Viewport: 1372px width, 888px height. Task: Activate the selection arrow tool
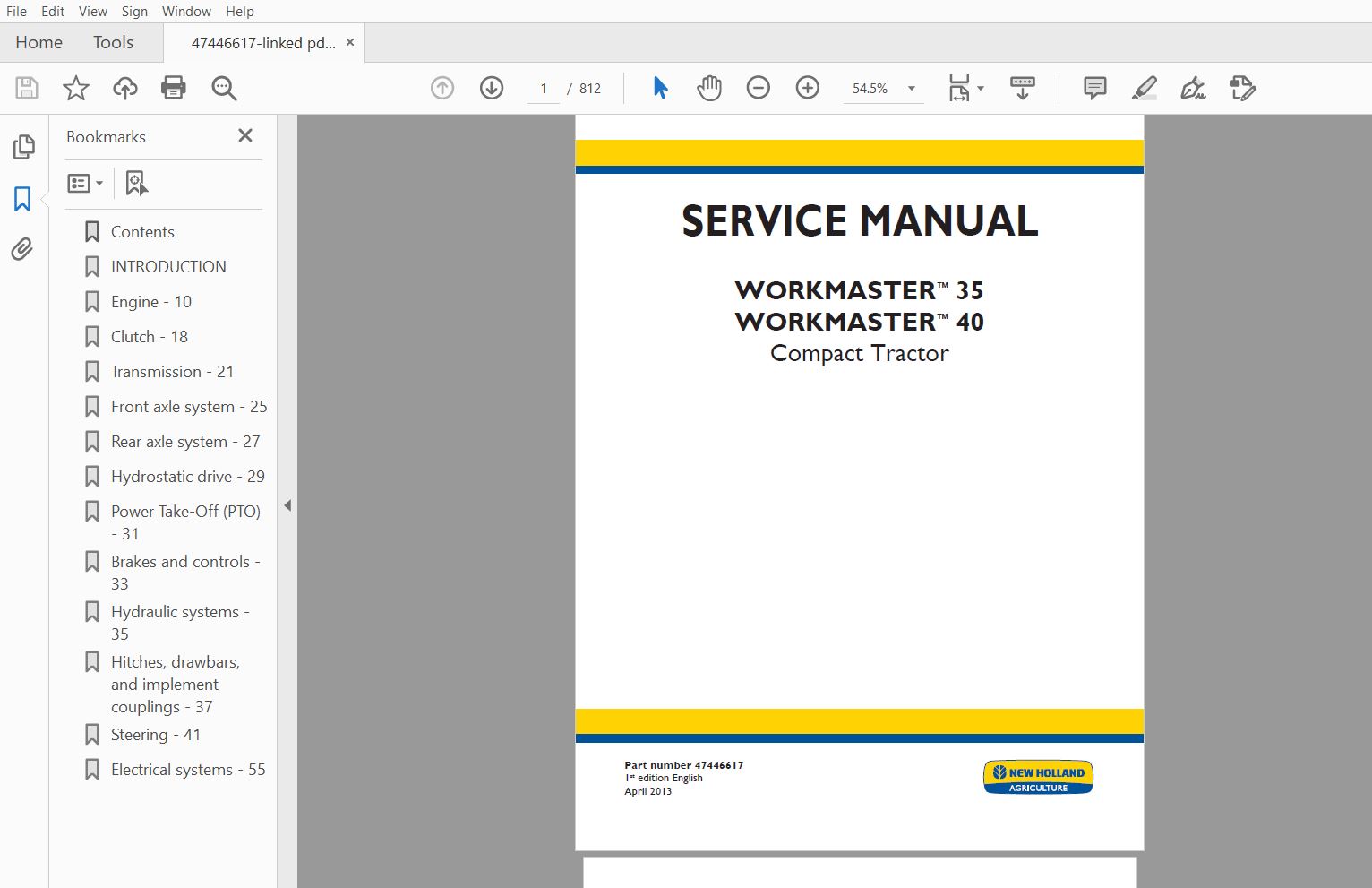(x=660, y=88)
